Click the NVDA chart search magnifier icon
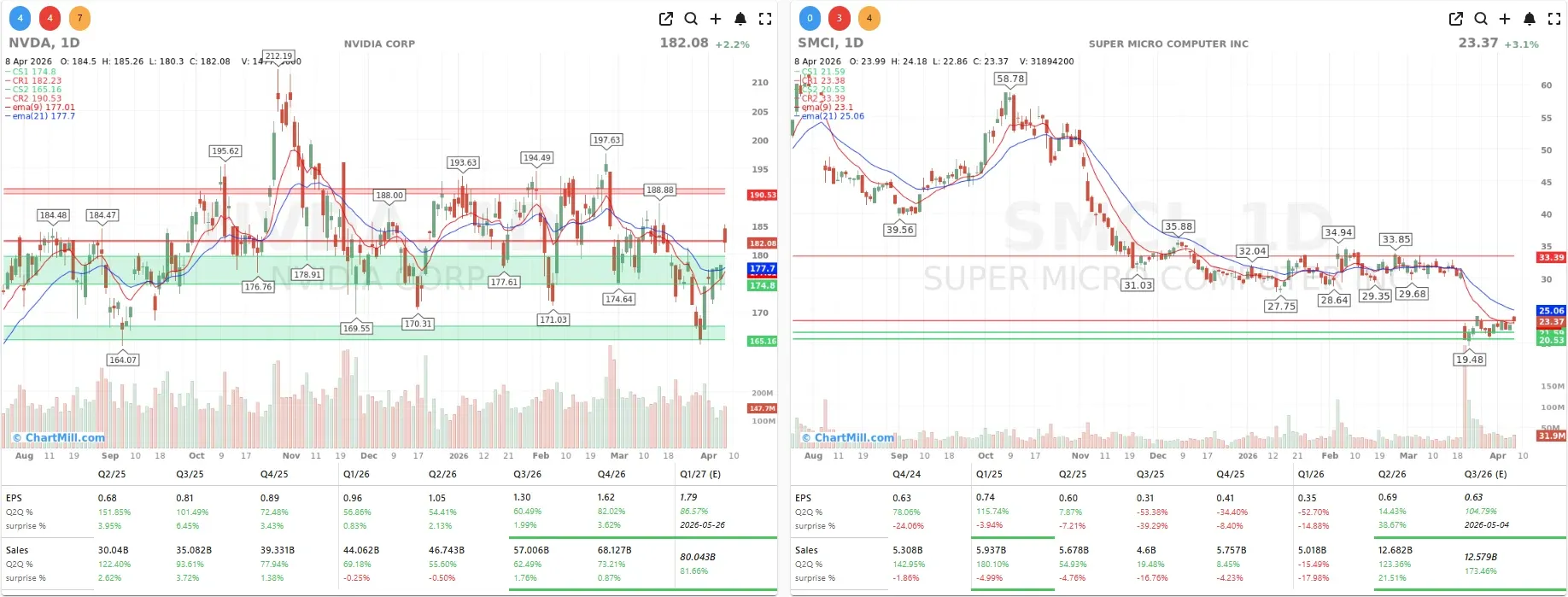Viewport: 1568px width, 597px height. 691,19
